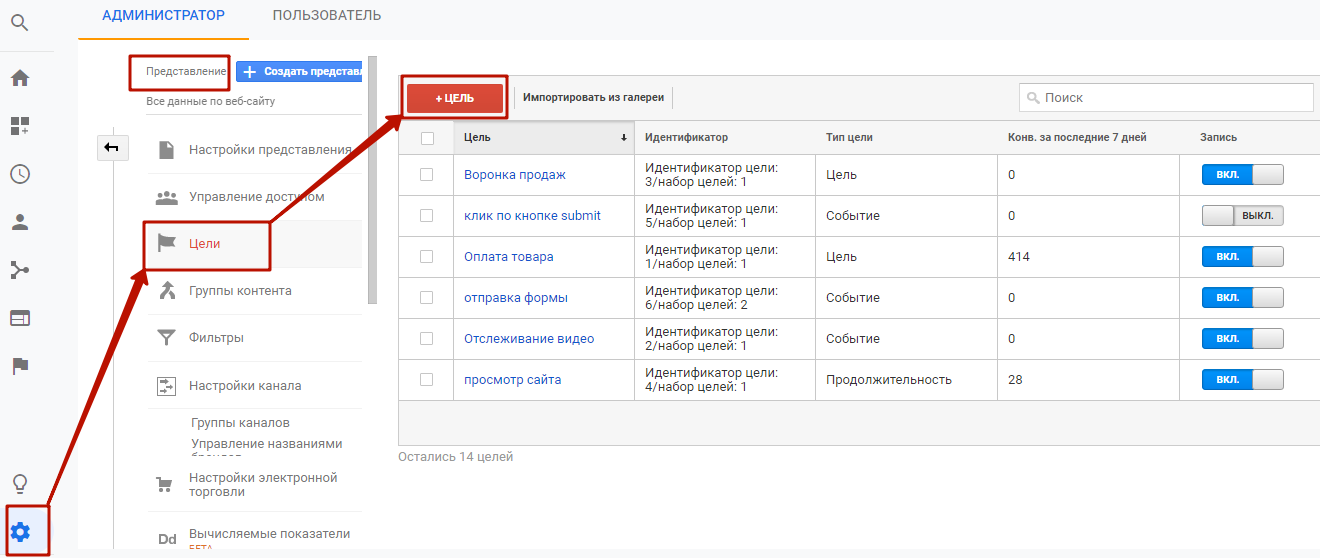This screenshot has height=558, width=1320.
Task: Tick checkbox for Отслеживание видео row
Action: pyautogui.click(x=427, y=338)
